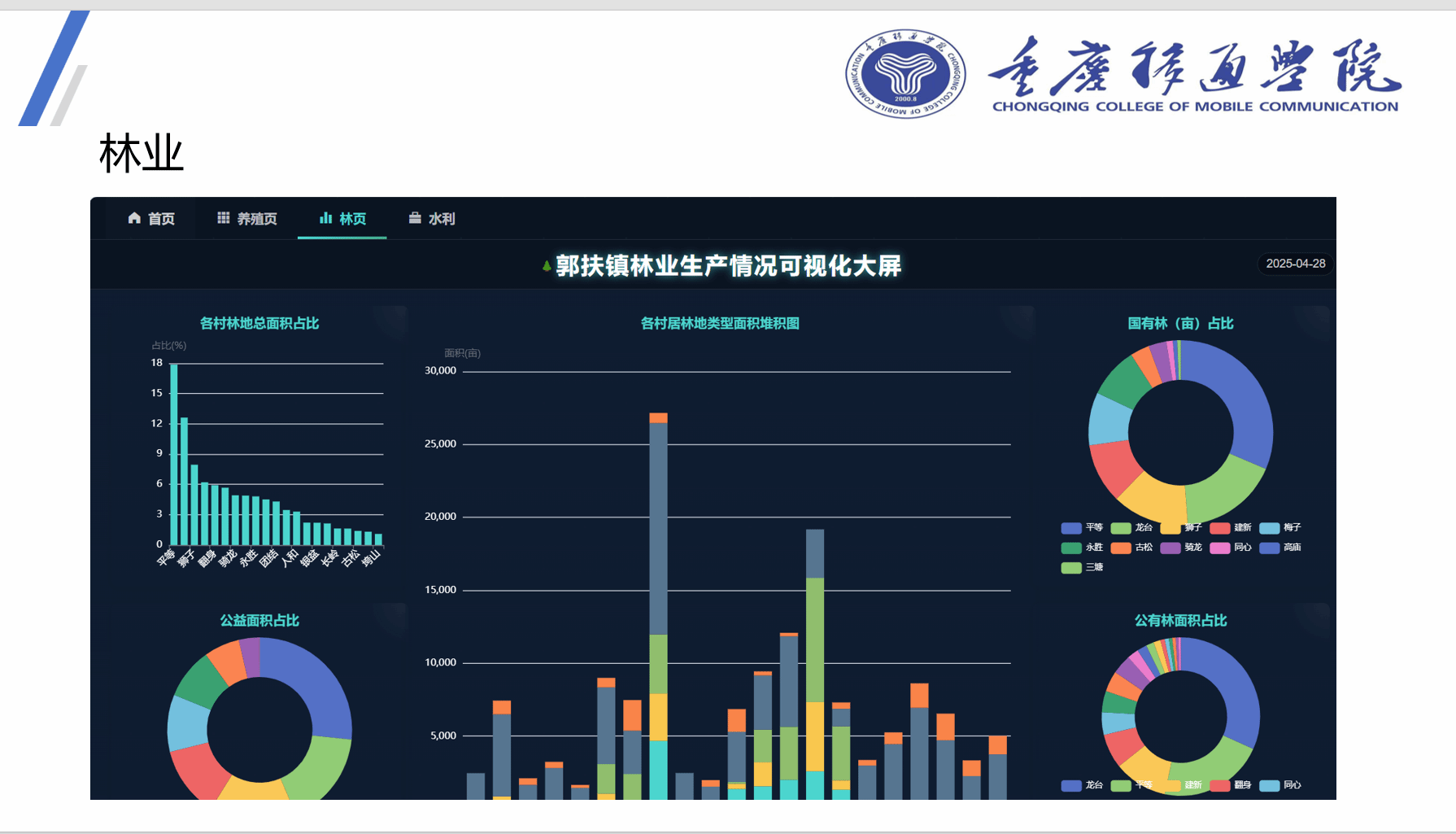
Task: Toggle 骑龙 legend item in 国有林 chart
Action: pyautogui.click(x=1182, y=548)
